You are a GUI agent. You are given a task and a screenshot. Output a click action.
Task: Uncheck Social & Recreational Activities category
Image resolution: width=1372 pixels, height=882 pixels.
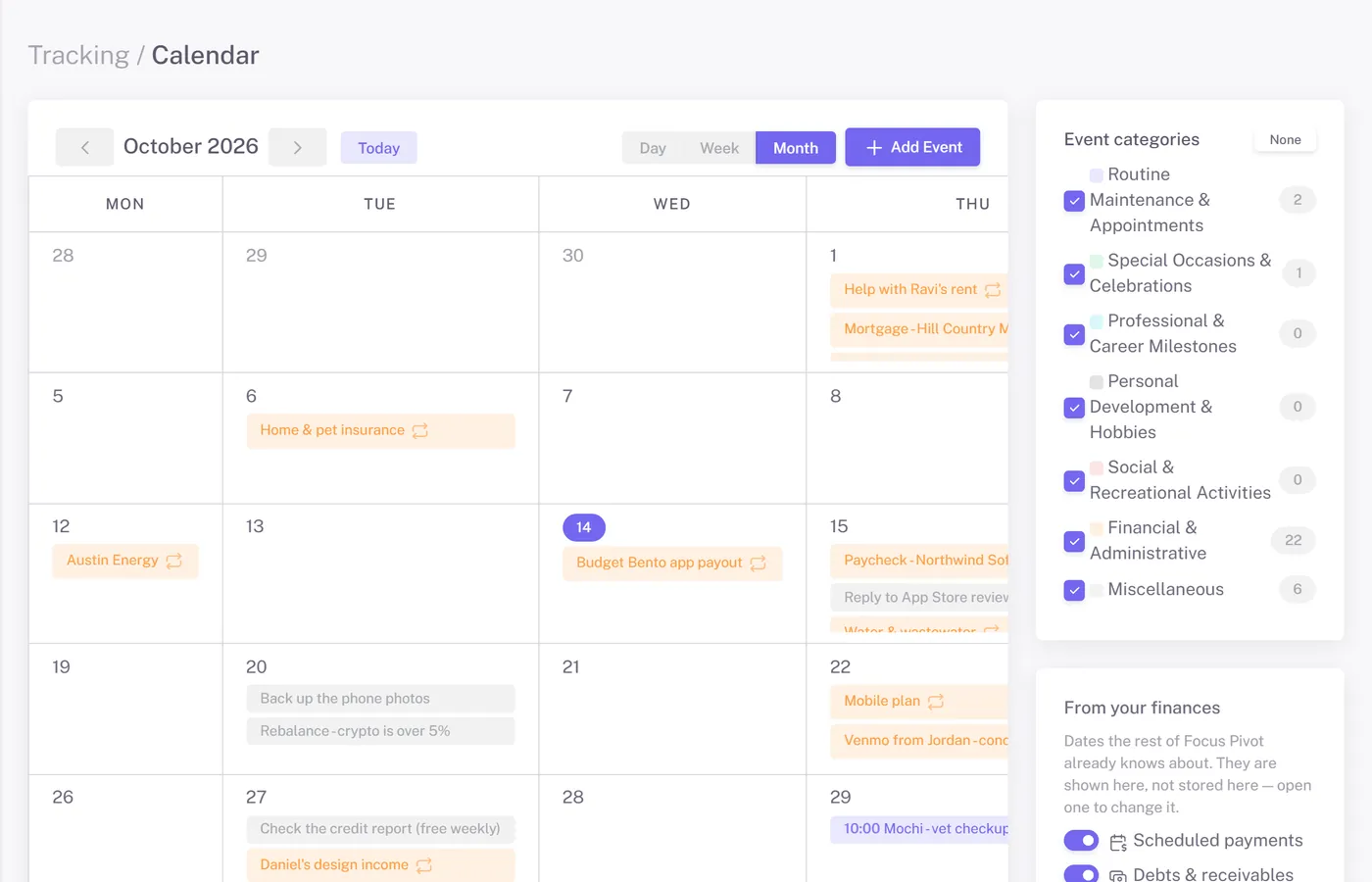click(x=1074, y=480)
